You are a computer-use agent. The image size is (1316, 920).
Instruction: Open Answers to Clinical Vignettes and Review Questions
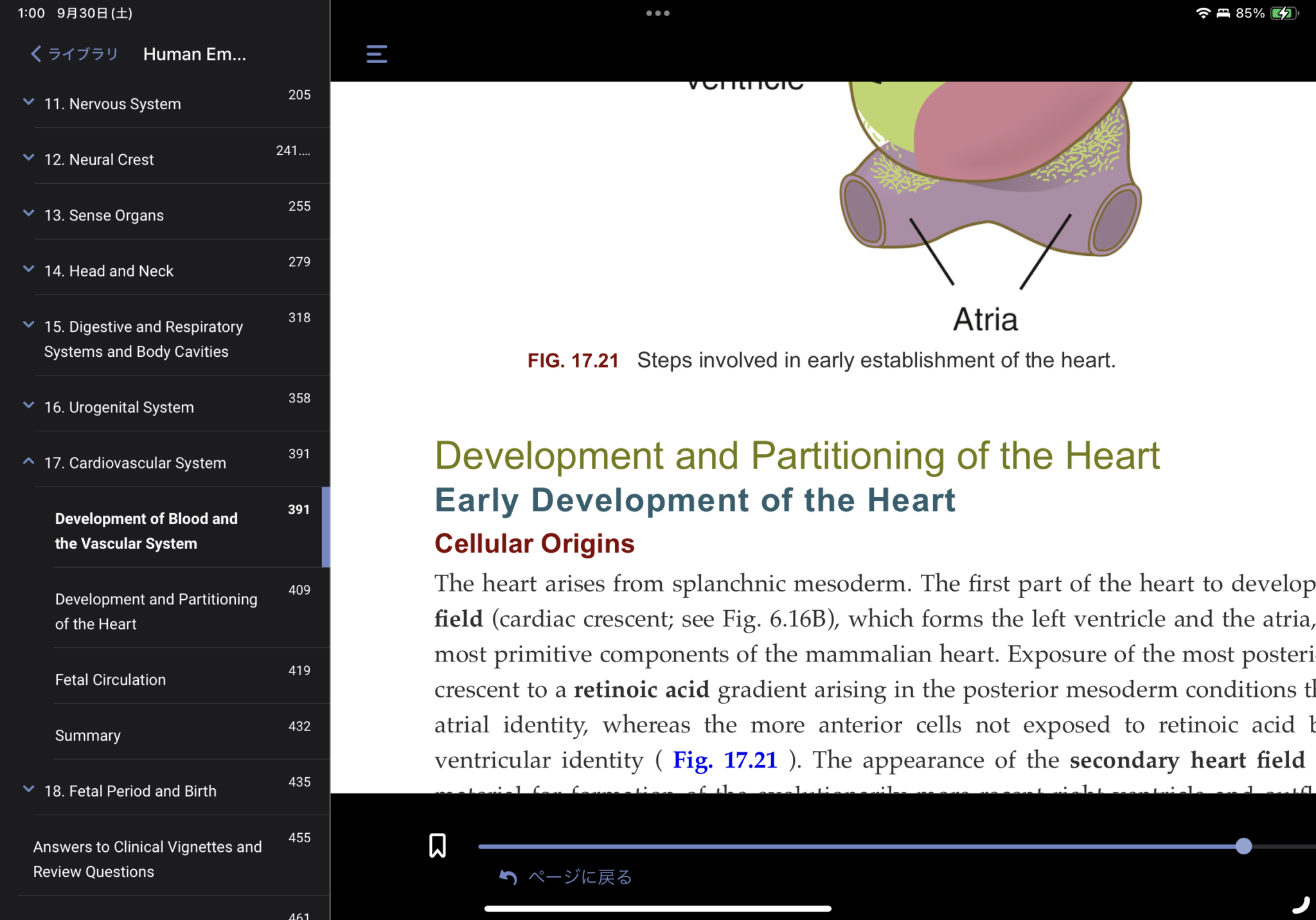click(x=148, y=859)
